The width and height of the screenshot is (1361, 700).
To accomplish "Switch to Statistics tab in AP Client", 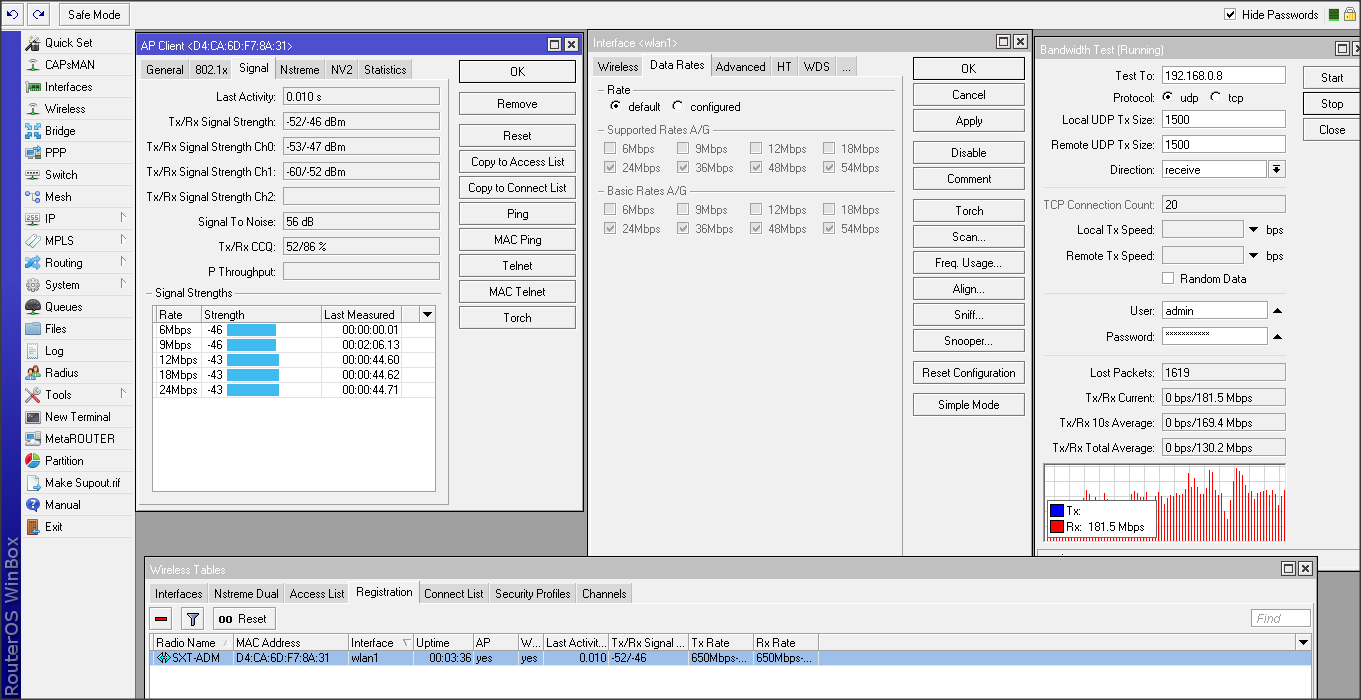I will tap(385, 70).
